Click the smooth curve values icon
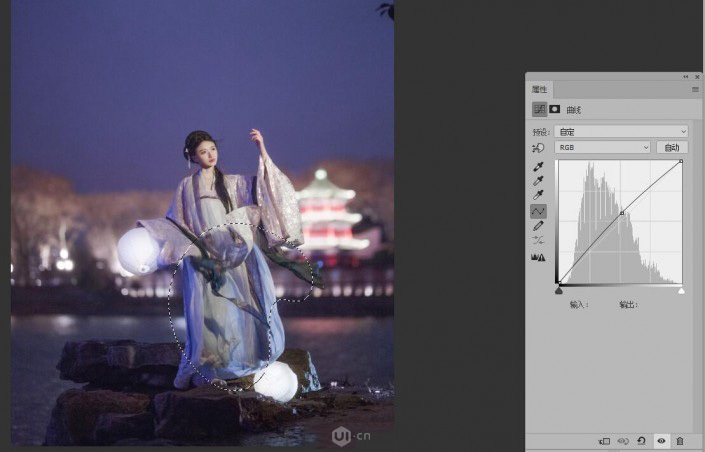The image size is (705, 452). pyautogui.click(x=539, y=241)
